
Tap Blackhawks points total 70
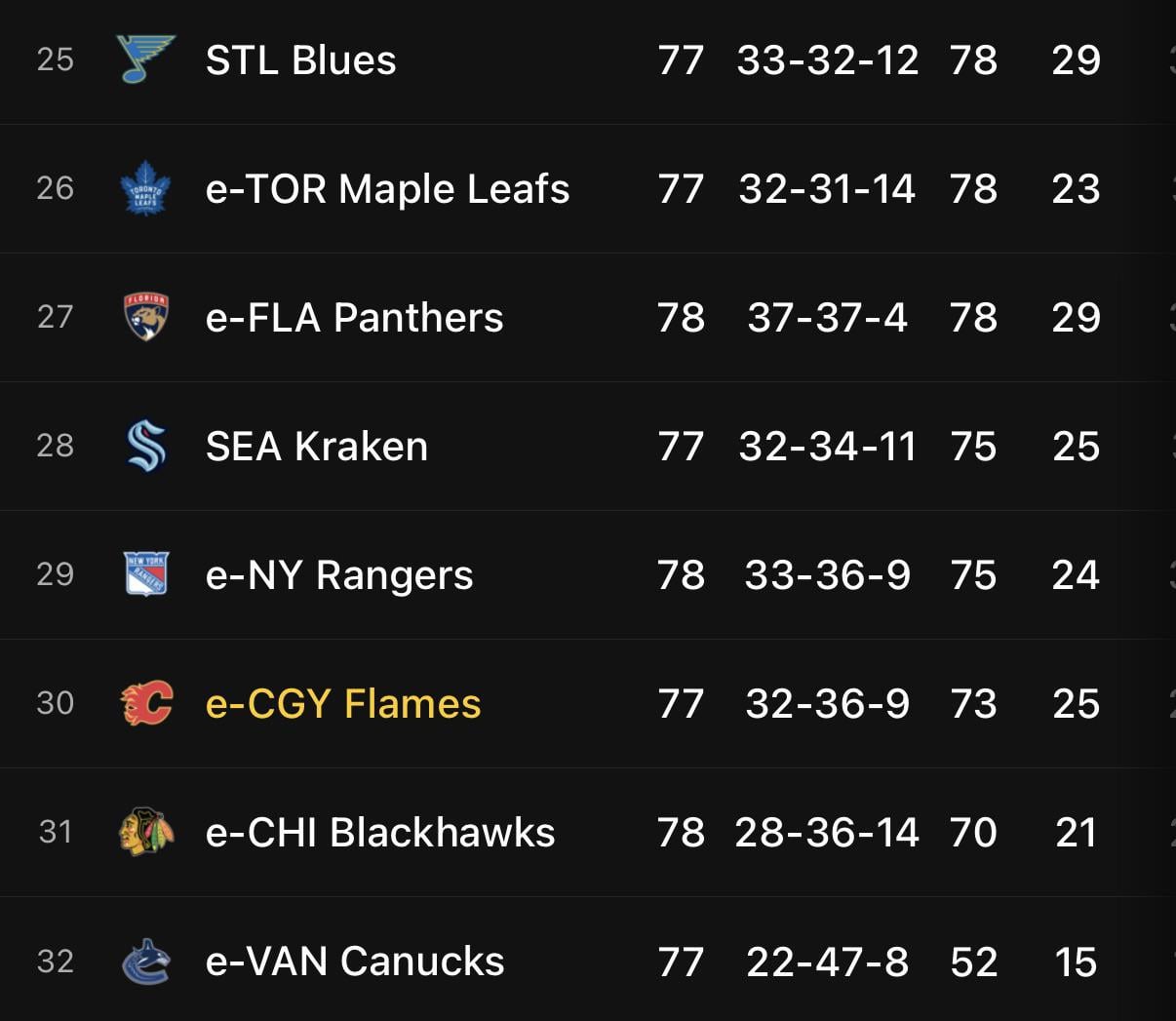click(x=973, y=833)
